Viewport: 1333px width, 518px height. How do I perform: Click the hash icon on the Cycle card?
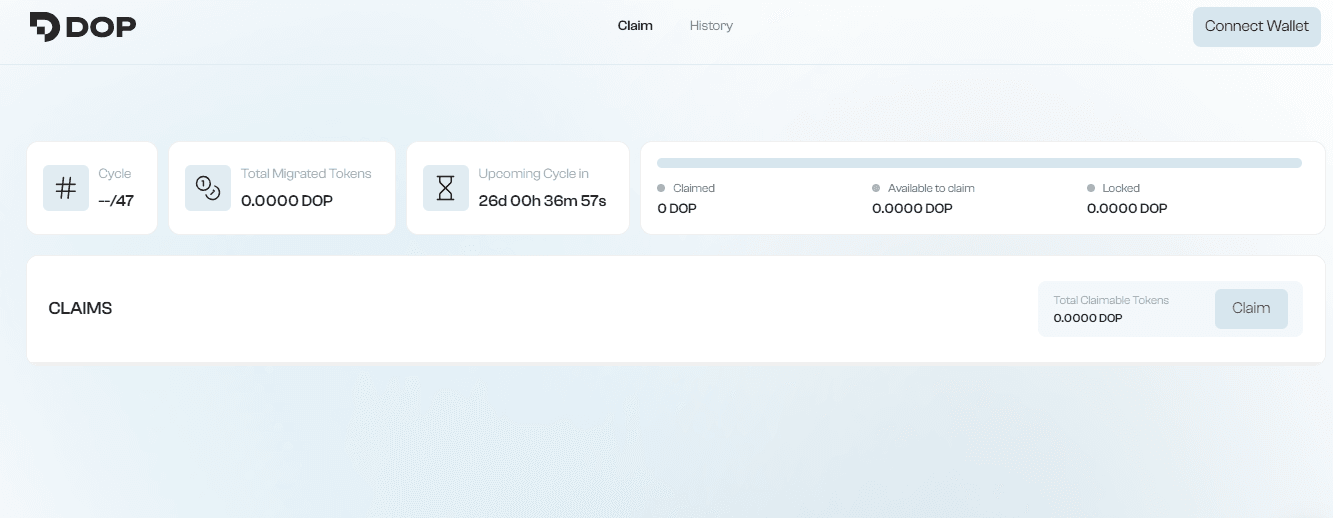coord(66,188)
